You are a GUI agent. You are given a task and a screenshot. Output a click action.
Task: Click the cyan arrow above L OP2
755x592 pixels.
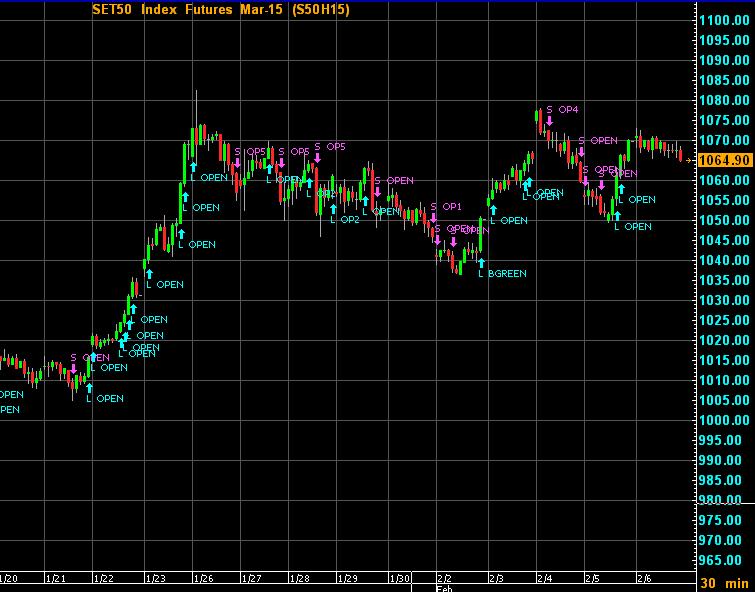pos(333,209)
